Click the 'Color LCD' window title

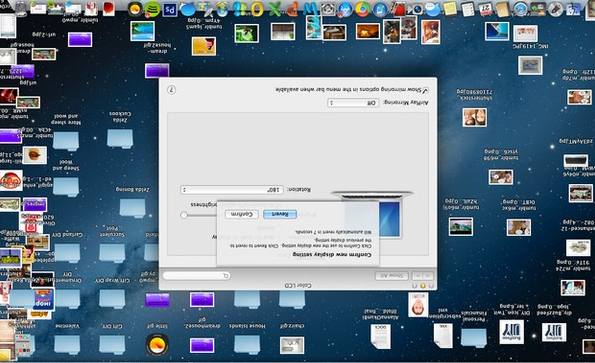pyautogui.click(x=298, y=286)
